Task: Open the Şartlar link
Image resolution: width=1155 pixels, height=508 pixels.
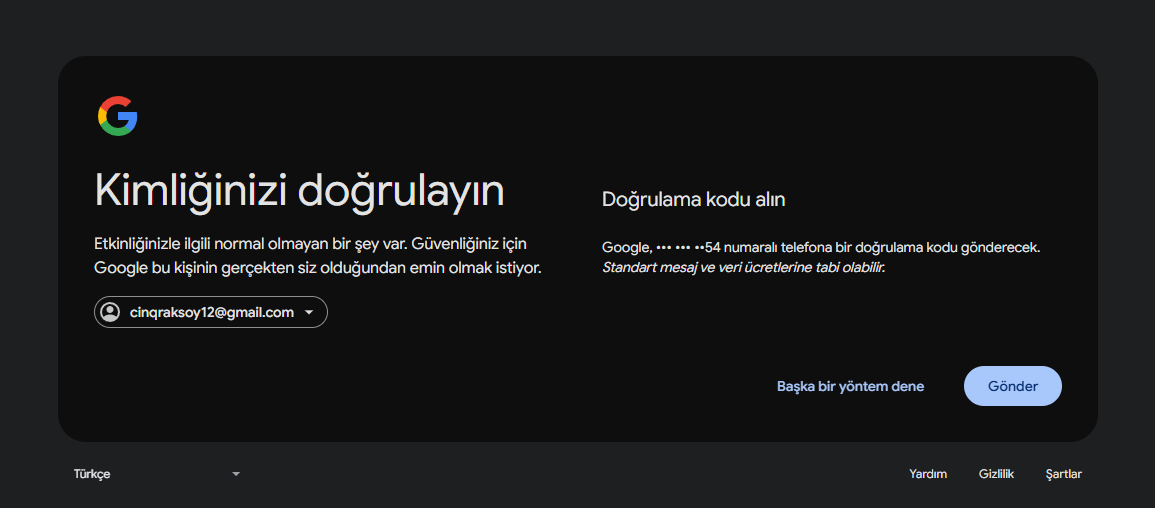Action: [x=1064, y=474]
